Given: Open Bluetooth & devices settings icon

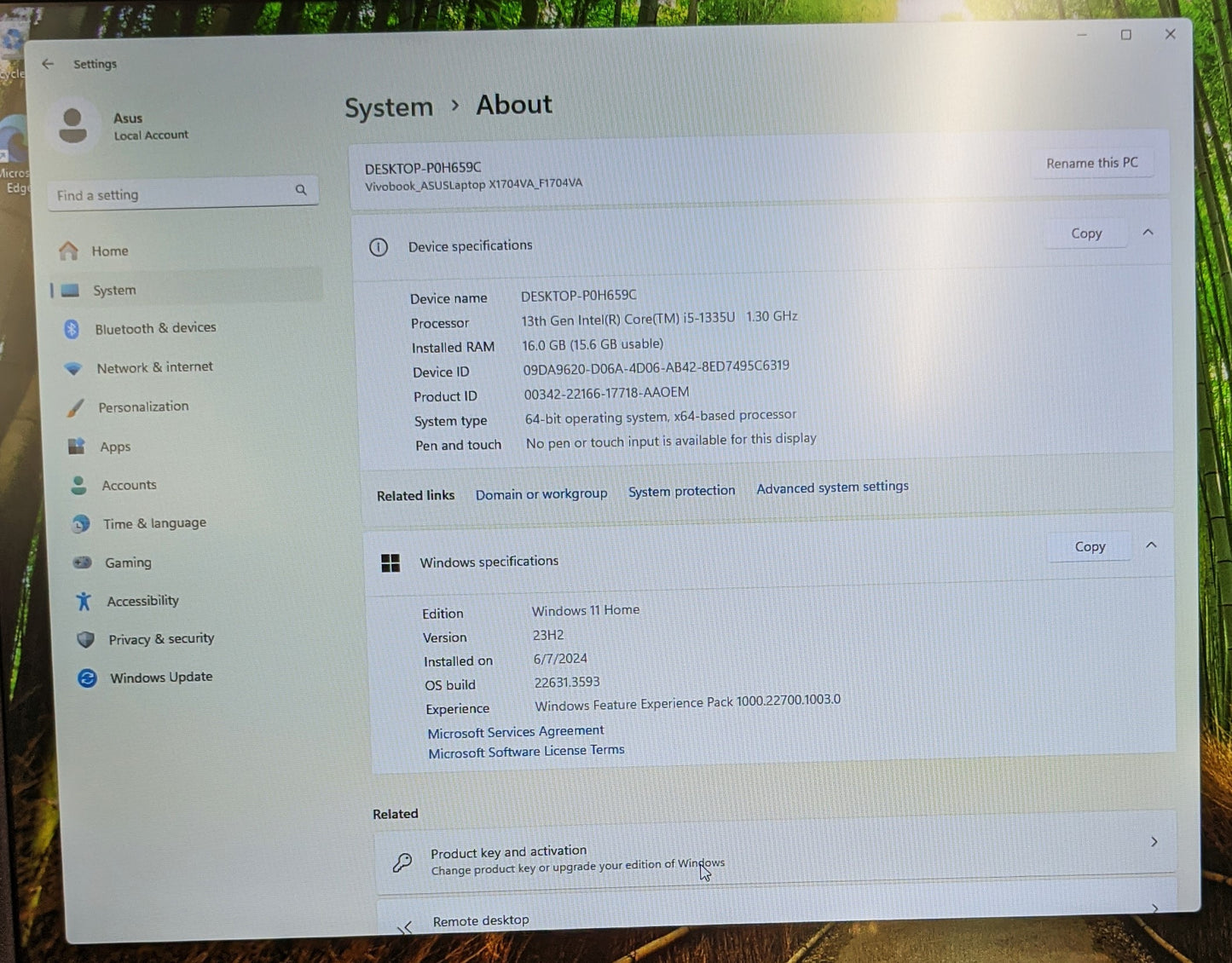Looking at the screenshot, I should coord(72,329).
